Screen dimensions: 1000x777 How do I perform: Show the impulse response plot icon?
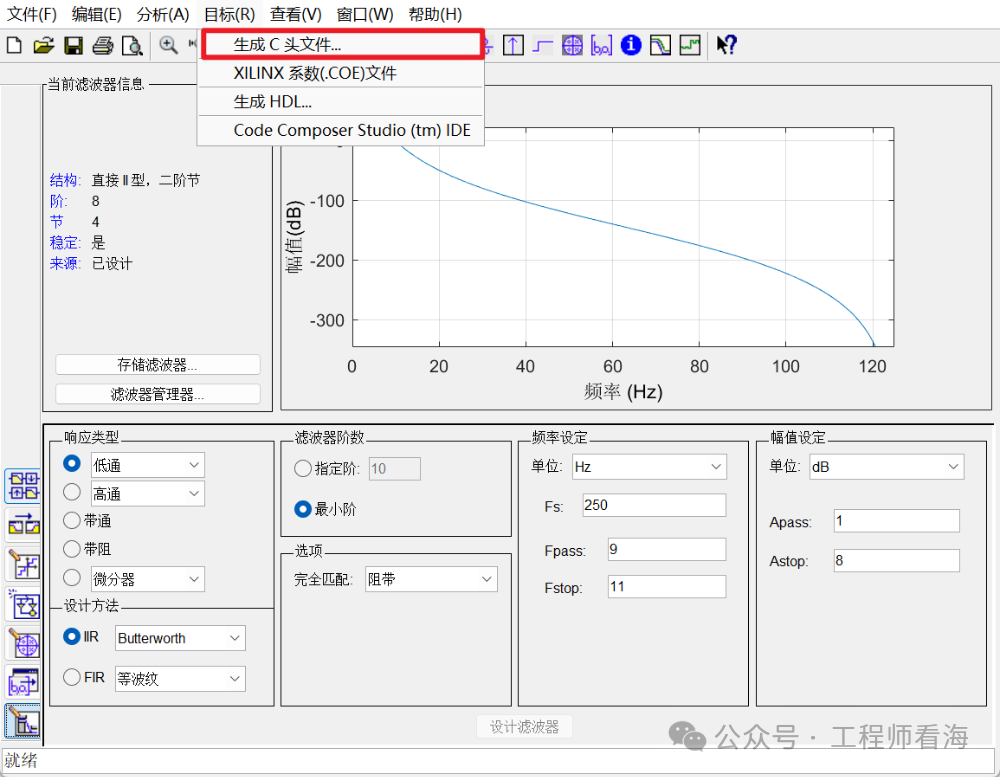(x=513, y=45)
